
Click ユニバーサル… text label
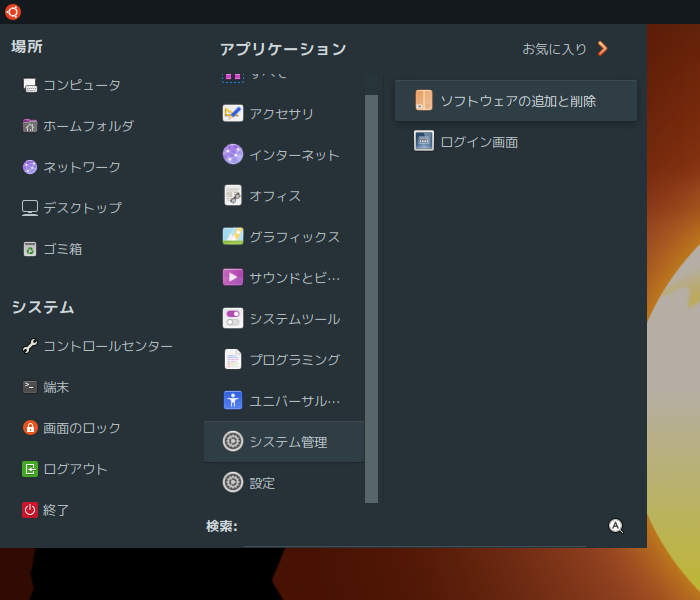tap(295, 401)
